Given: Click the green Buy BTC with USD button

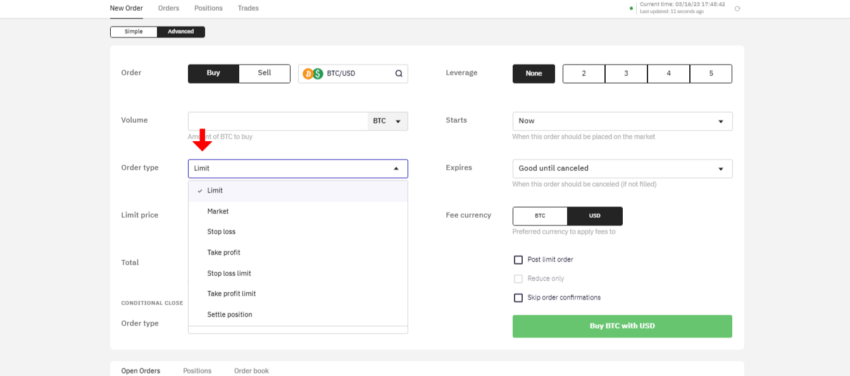Looking at the screenshot, I should tap(622, 326).
